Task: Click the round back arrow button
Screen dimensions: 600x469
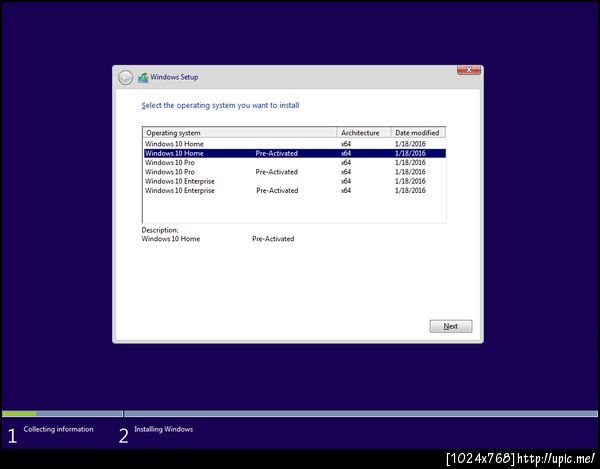Action: click(126, 78)
